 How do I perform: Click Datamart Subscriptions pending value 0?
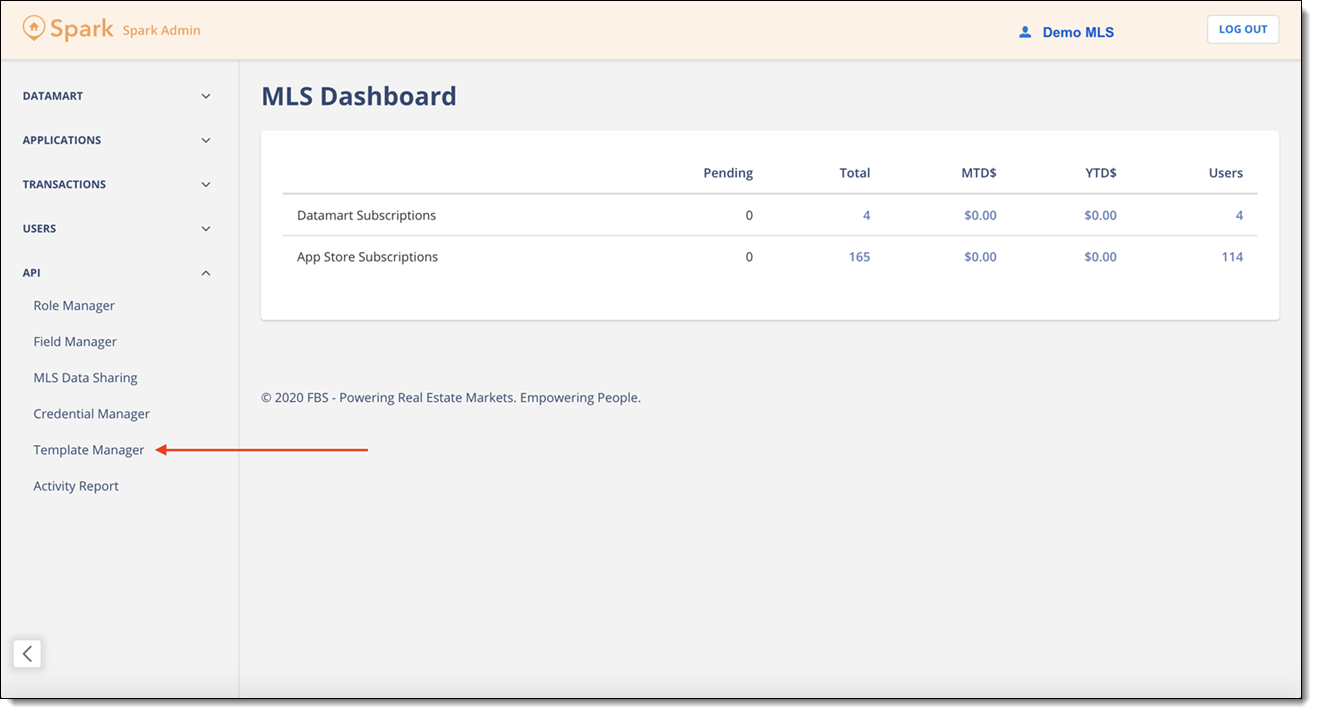tap(749, 216)
